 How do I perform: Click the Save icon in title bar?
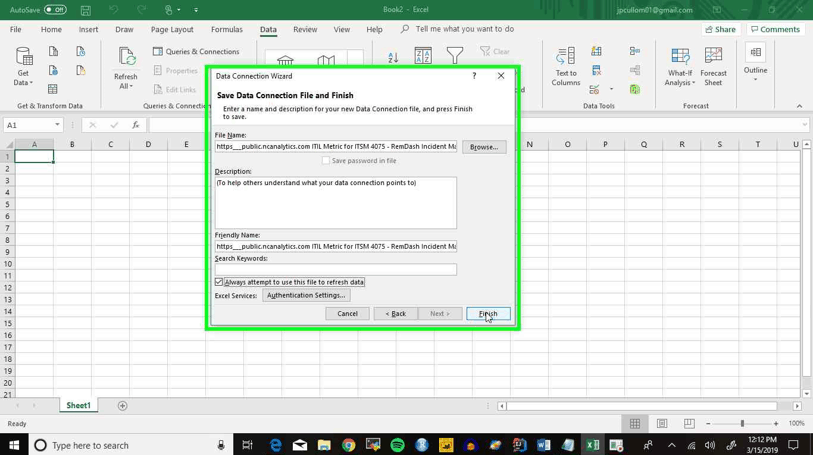pos(86,10)
